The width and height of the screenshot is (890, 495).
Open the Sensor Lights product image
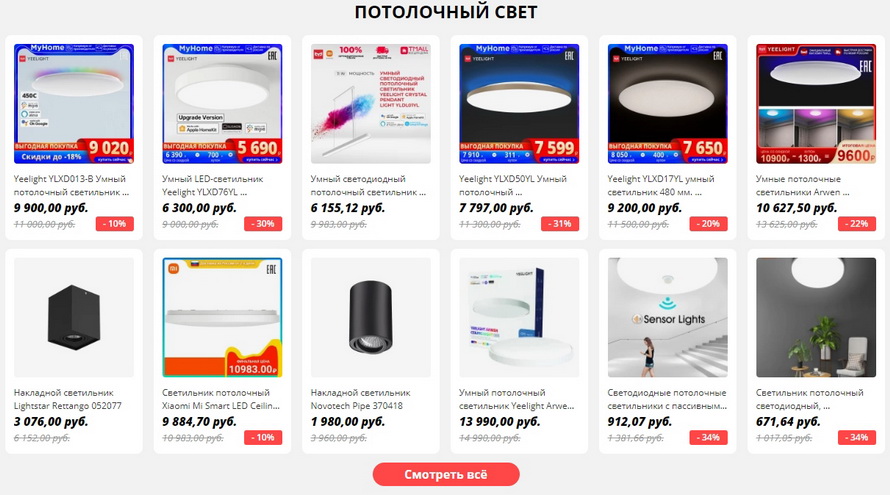pos(668,317)
